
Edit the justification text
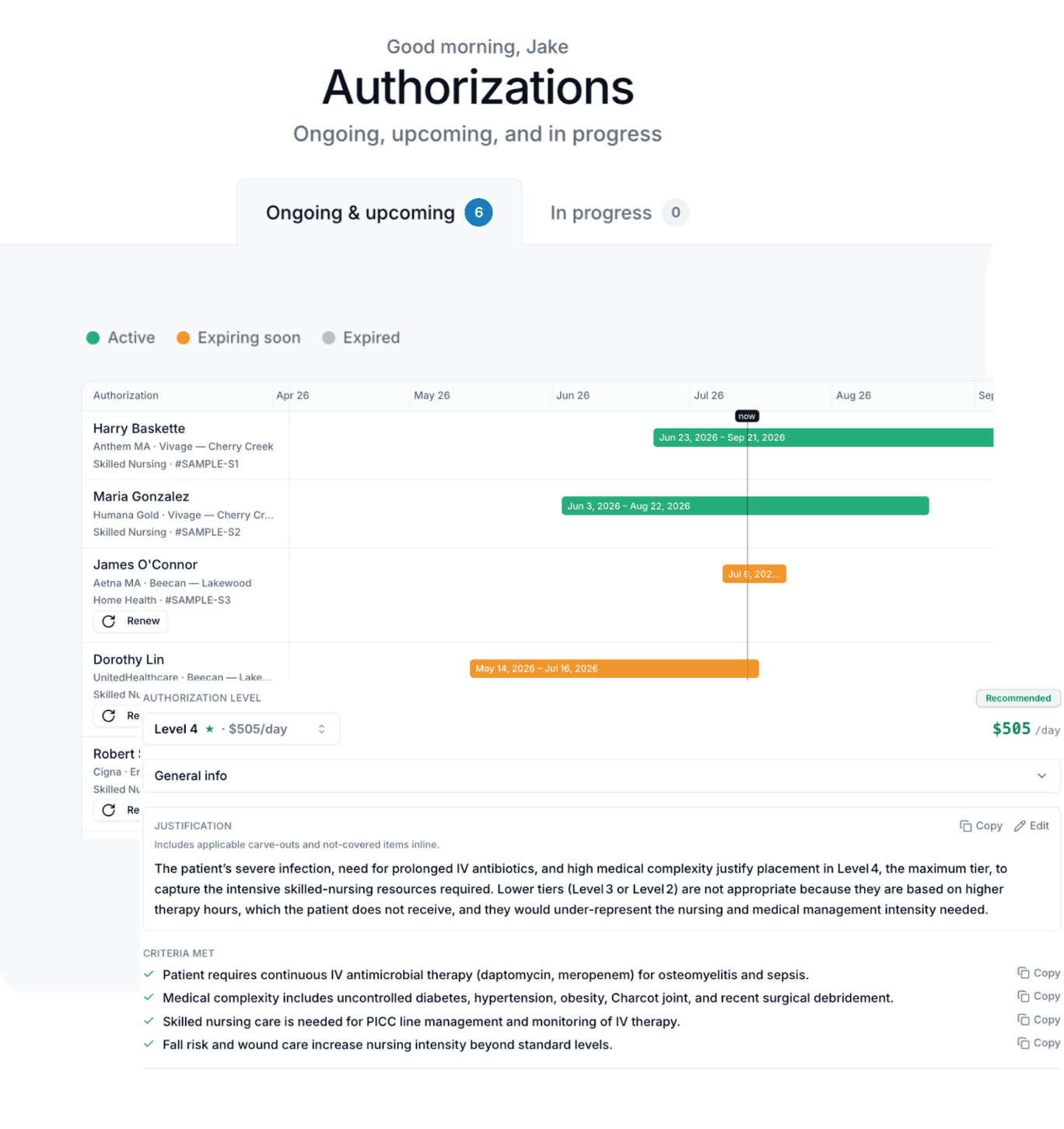tap(1031, 826)
